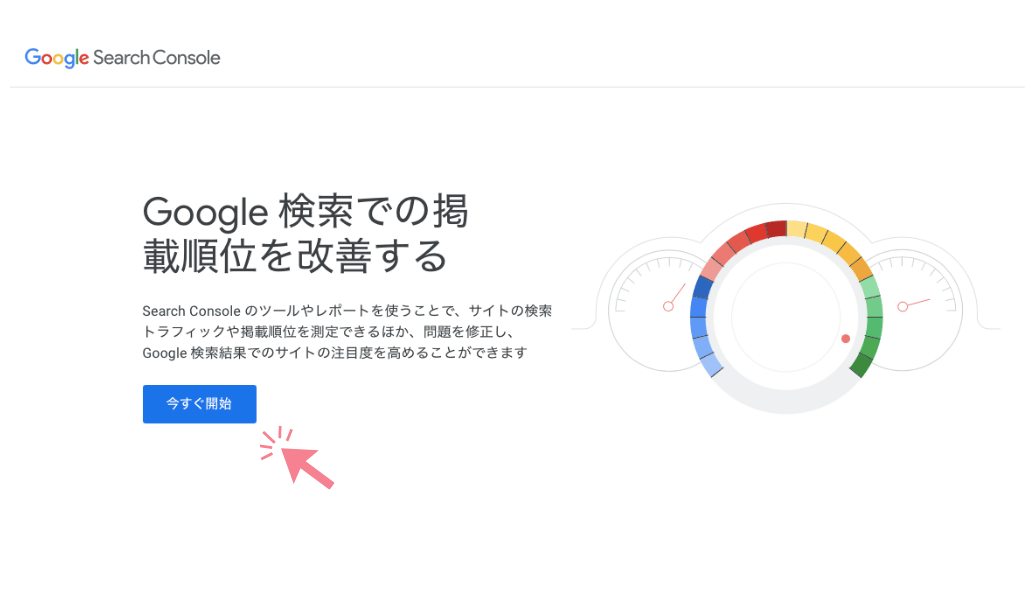This screenshot has width=1025, height=599.
Task: Click the headline Google 検索での掲載順位を改善する
Action: pos(305,233)
